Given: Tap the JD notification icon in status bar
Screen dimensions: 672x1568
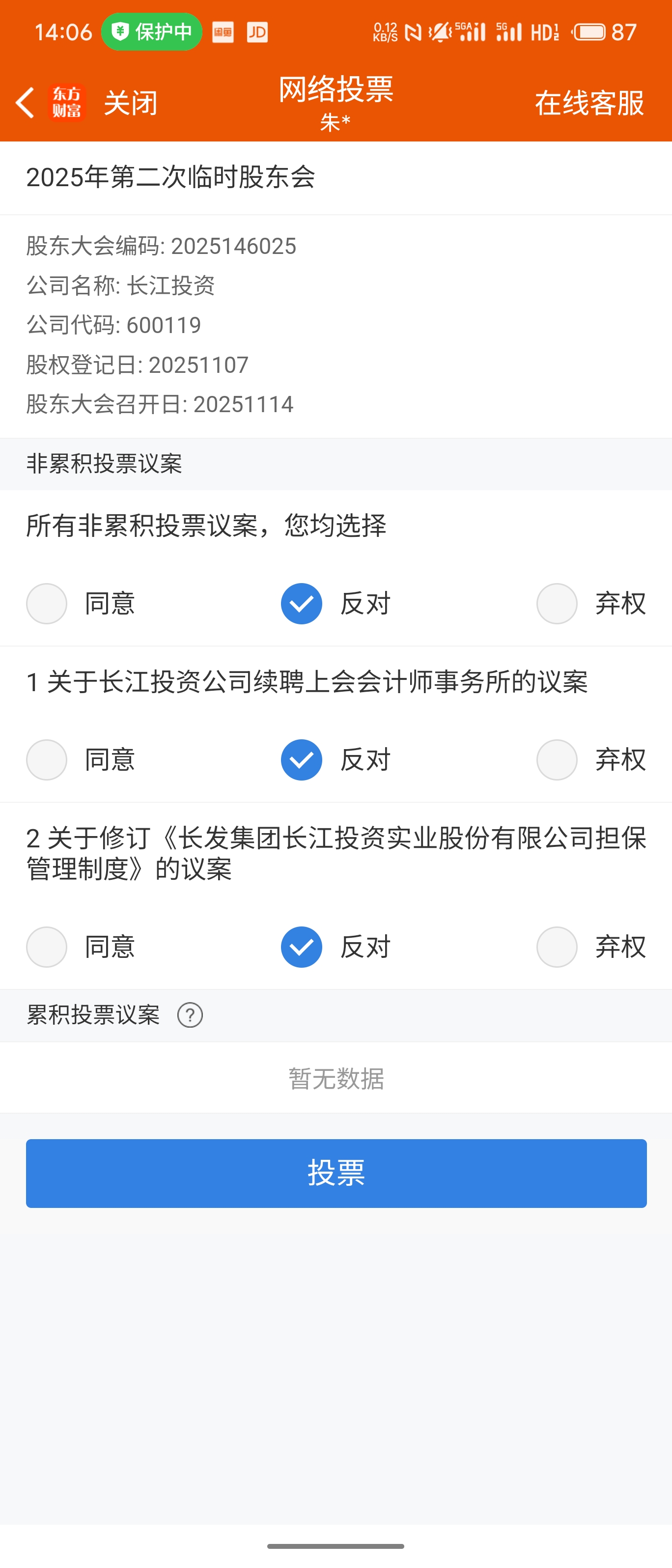Looking at the screenshot, I should [x=257, y=32].
